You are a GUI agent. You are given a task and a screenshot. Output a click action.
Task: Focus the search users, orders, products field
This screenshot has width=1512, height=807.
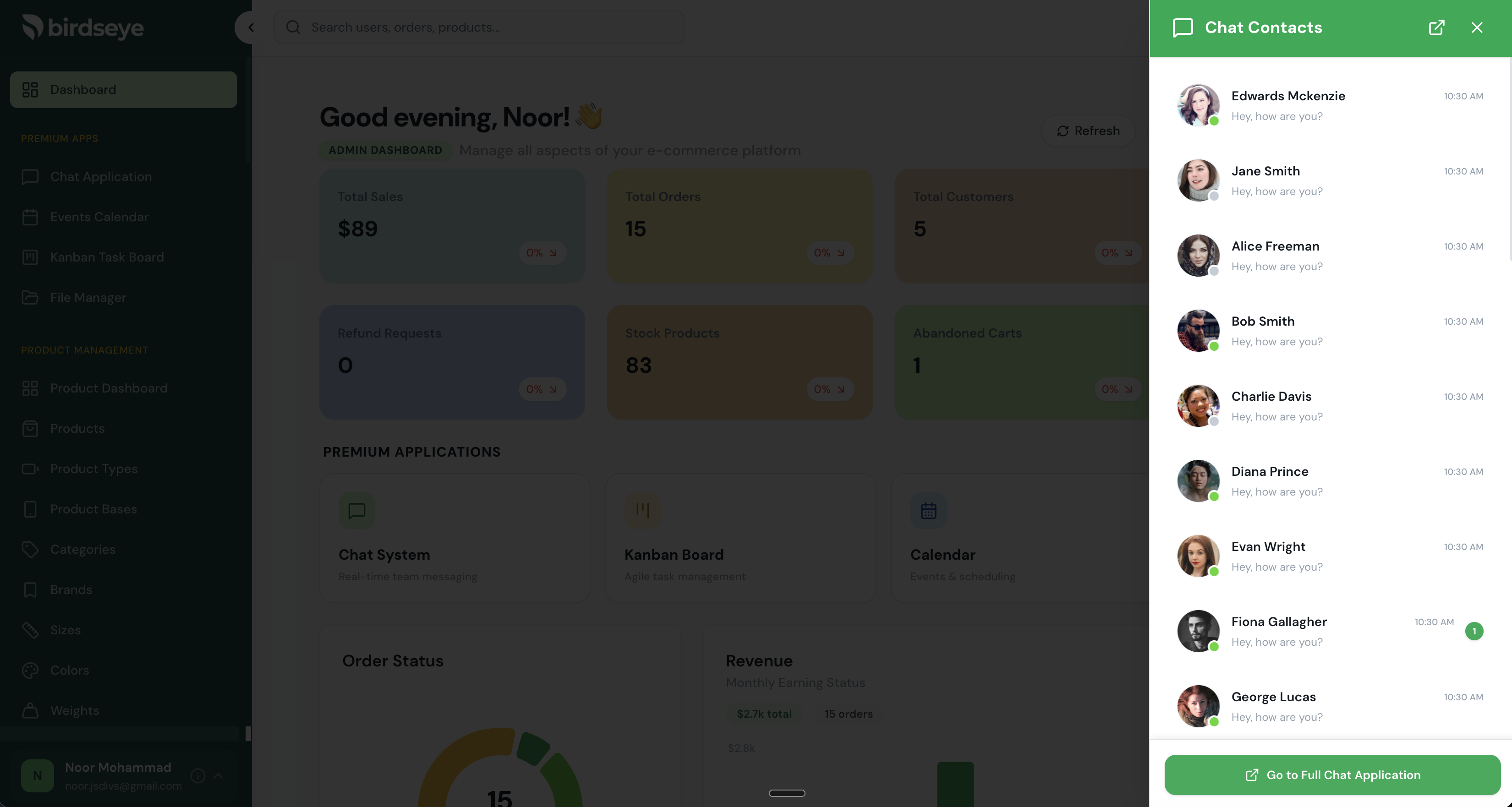[479, 27]
